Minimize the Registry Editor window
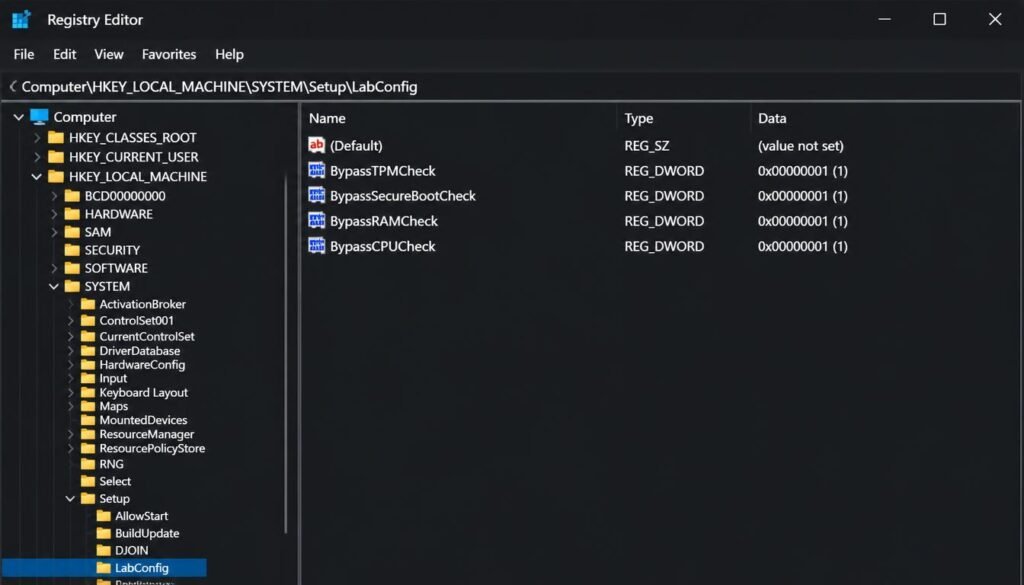 click(884, 20)
